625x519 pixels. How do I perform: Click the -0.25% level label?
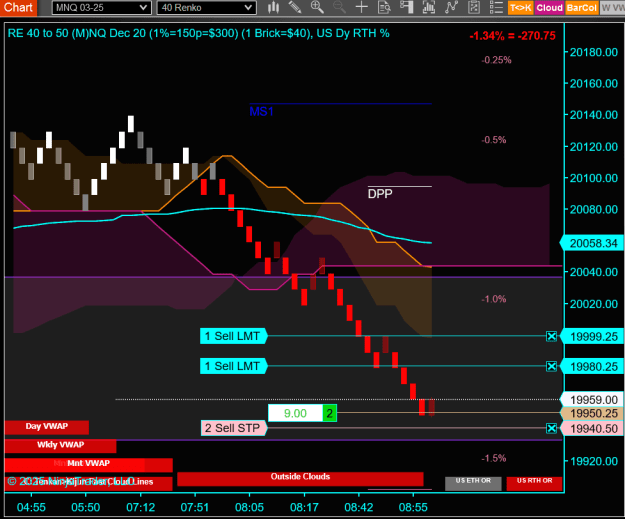pos(496,60)
